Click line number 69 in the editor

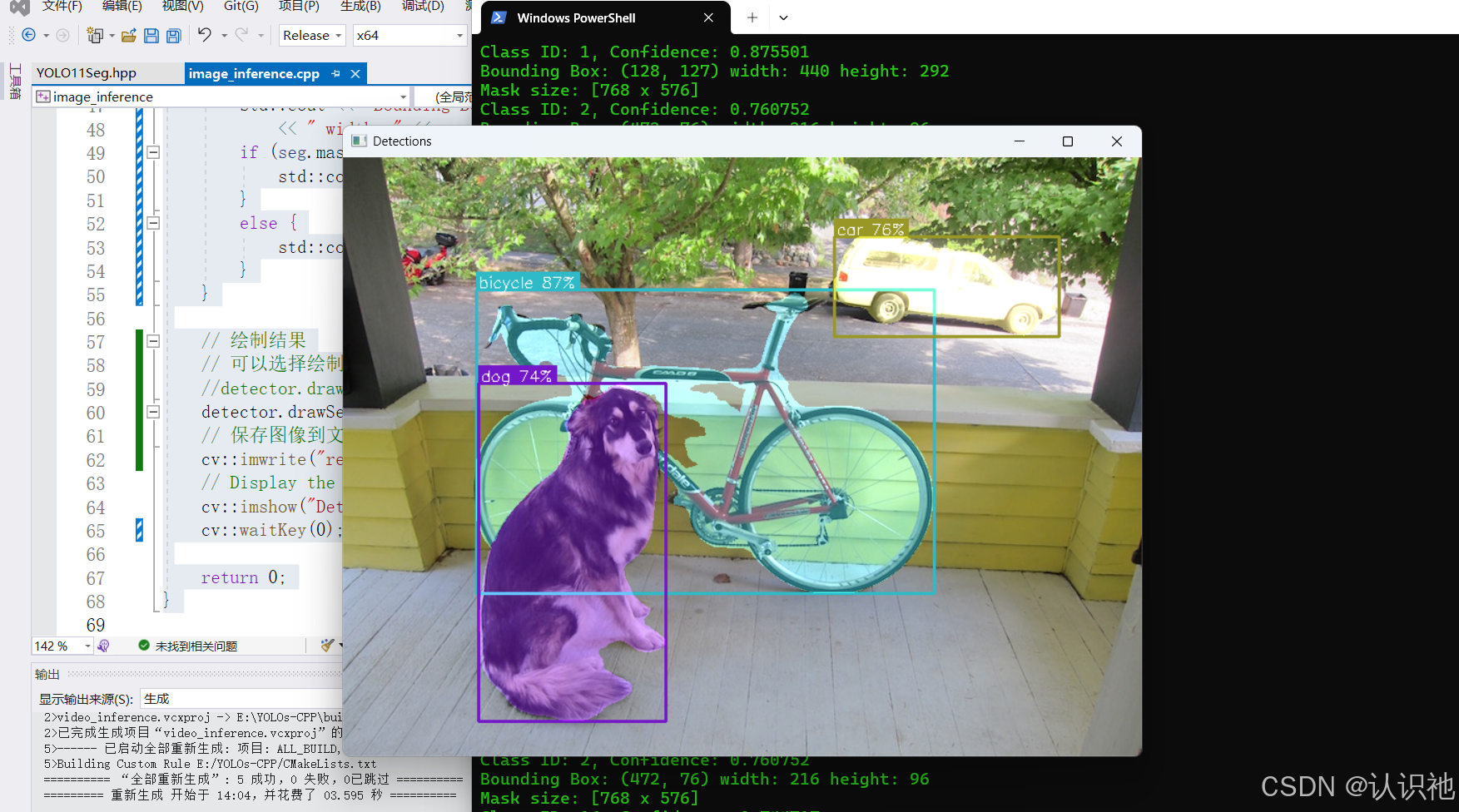96,625
